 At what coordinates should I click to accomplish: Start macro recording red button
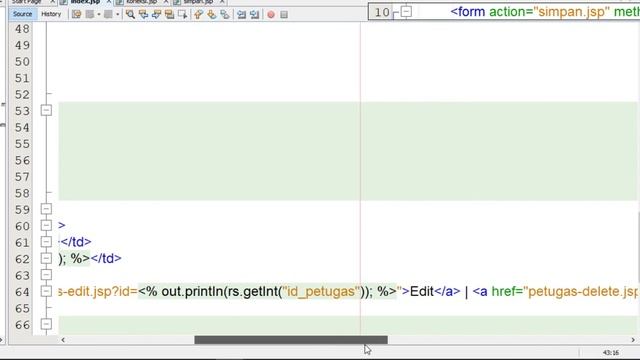271,15
